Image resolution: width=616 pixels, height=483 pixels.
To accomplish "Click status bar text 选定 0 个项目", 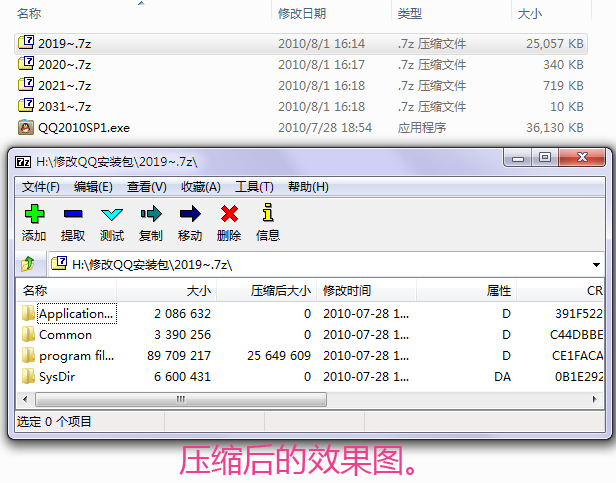I will 54,422.
